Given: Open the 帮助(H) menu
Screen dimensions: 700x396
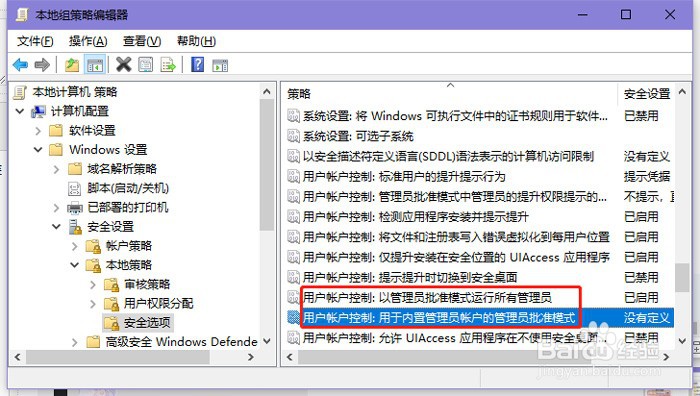Looking at the screenshot, I should (196, 41).
